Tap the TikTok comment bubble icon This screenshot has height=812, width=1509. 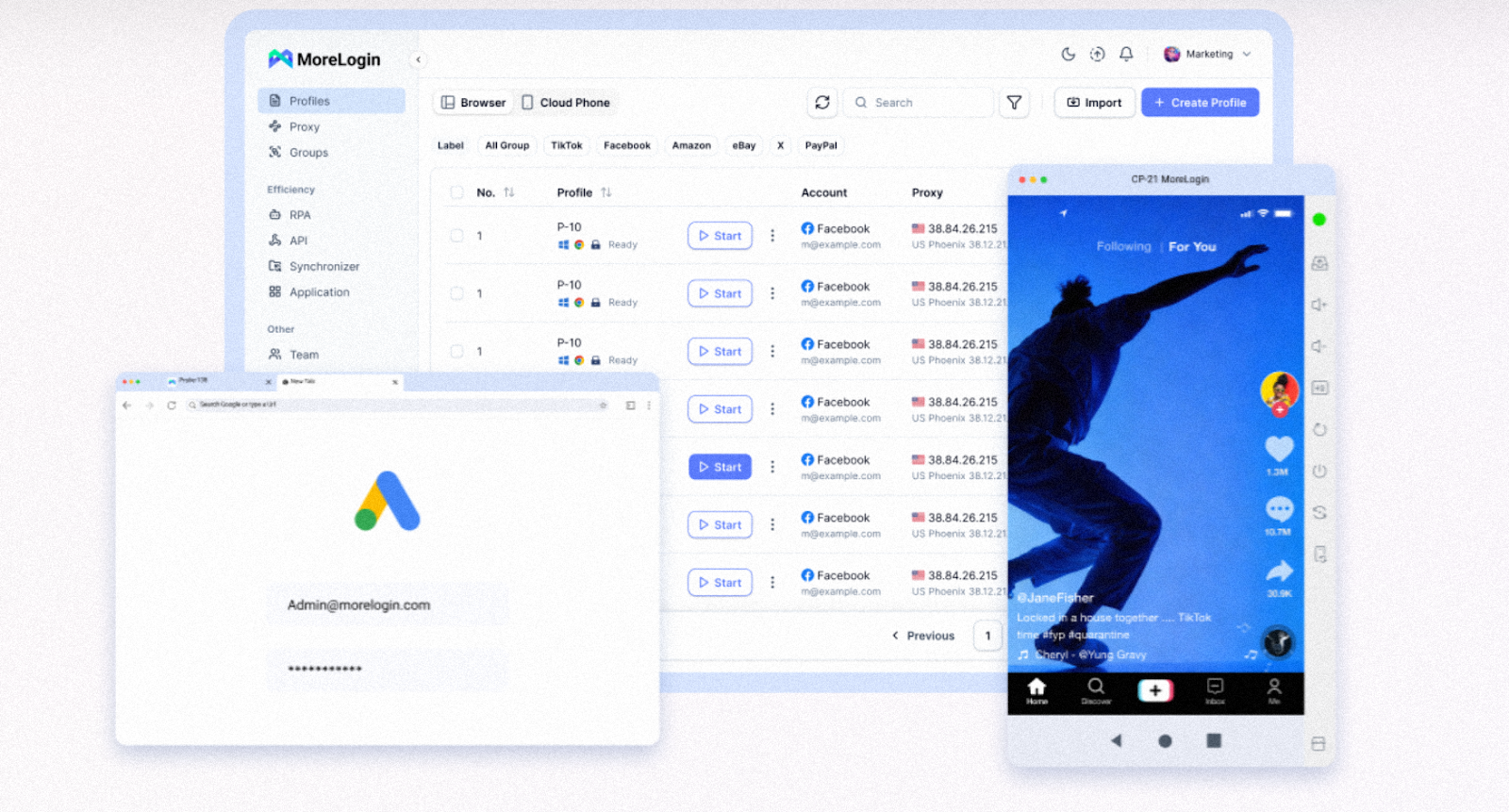click(1279, 510)
